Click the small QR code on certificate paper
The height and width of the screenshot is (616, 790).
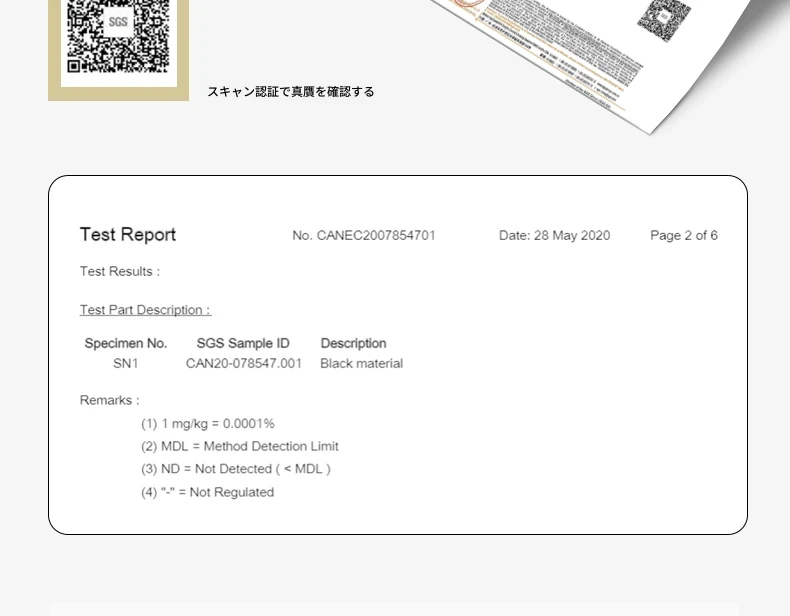pyautogui.click(x=664, y=19)
